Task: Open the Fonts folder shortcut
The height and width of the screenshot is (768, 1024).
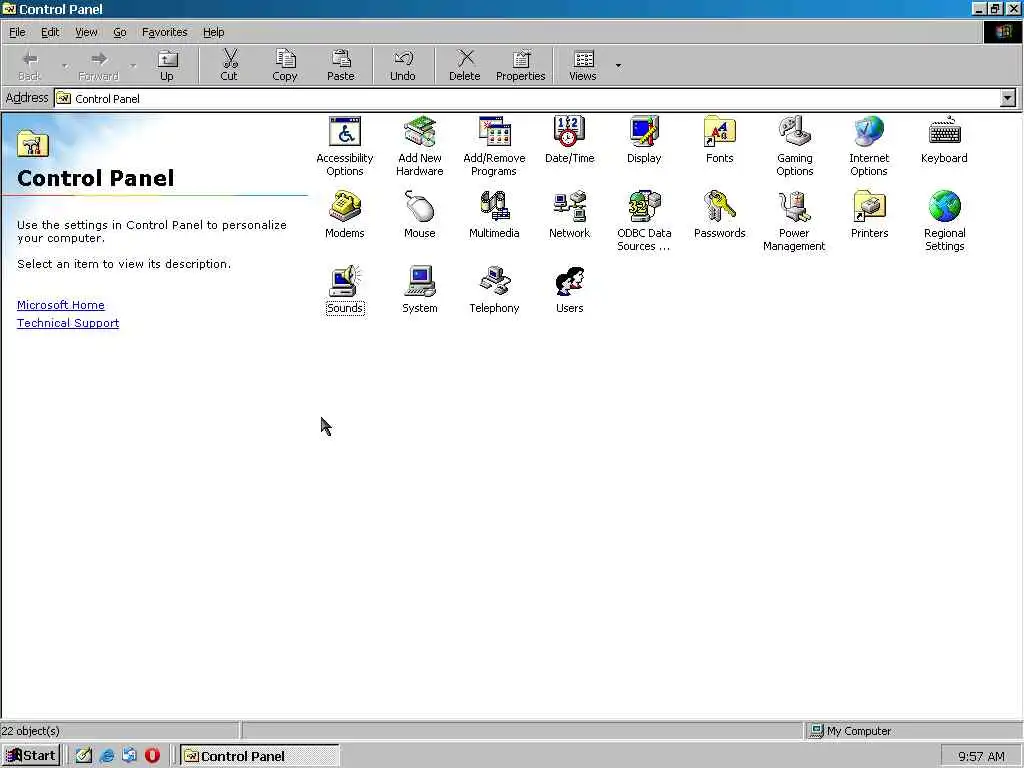Action: point(720,132)
